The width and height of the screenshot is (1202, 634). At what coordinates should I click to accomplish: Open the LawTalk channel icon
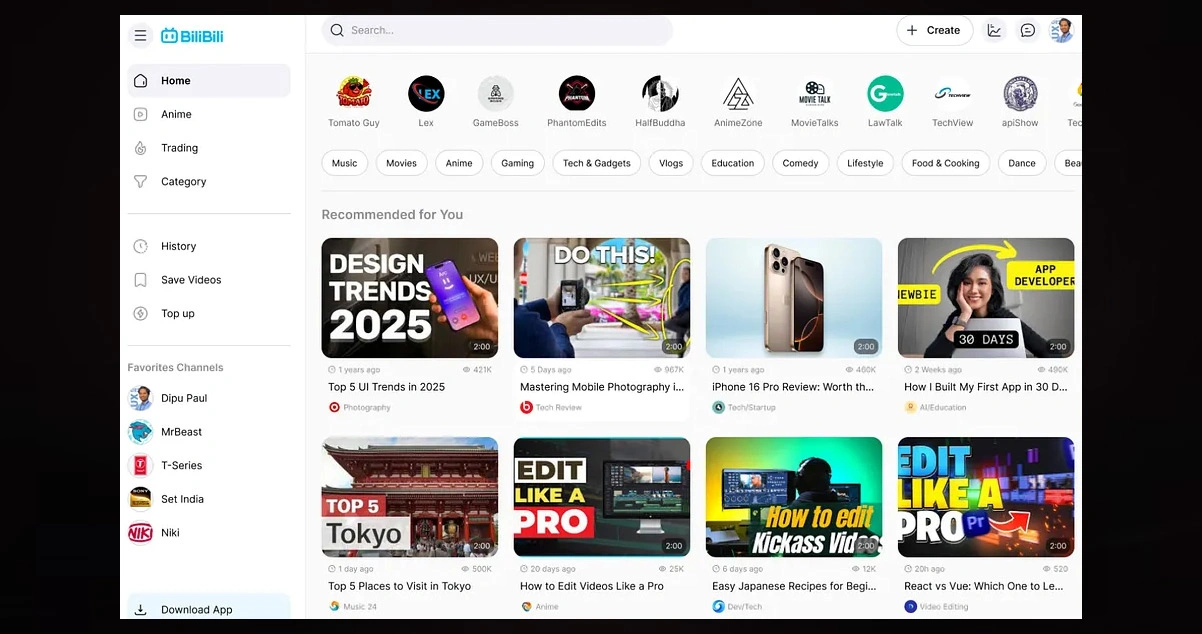point(885,94)
